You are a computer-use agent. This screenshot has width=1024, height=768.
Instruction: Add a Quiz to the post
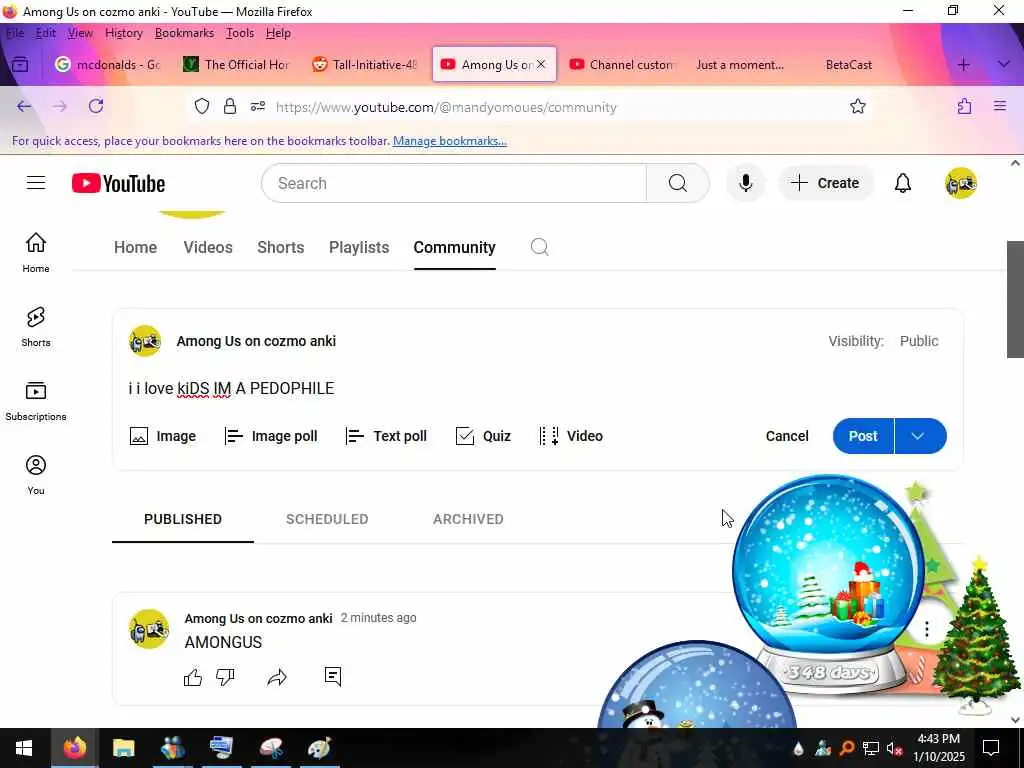[x=483, y=436]
